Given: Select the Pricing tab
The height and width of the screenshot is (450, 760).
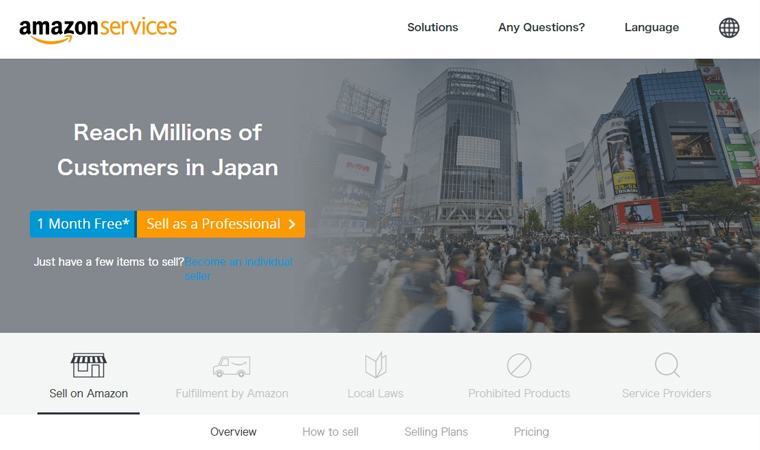Looking at the screenshot, I should 531,432.
